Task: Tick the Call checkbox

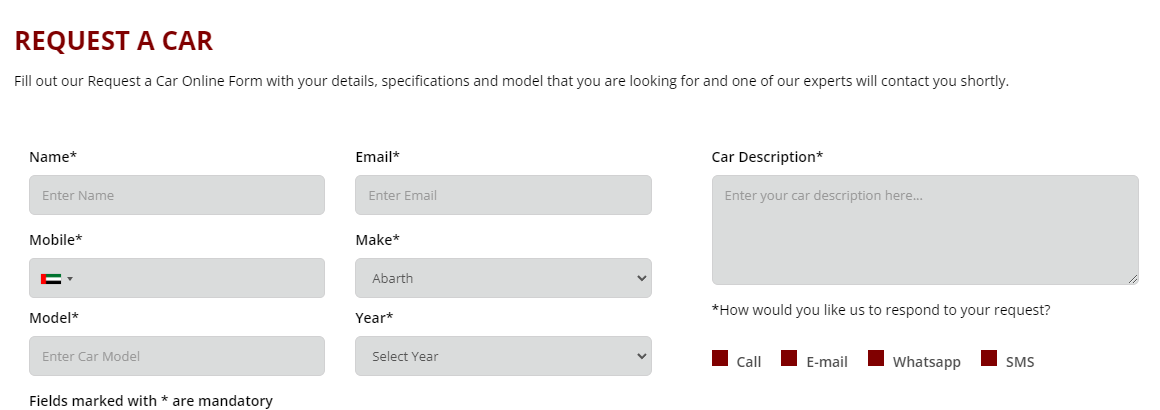Action: pyautogui.click(x=720, y=358)
